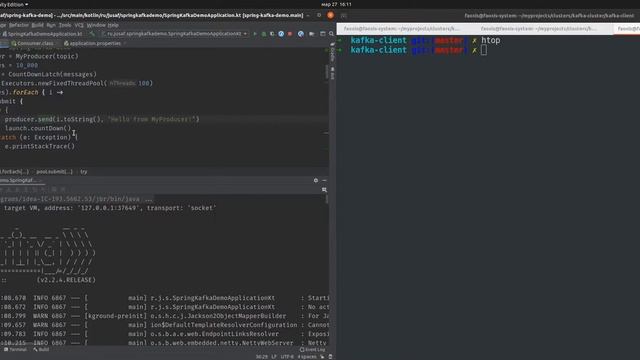Click the clock 'мар 27 16:11' in top bar
Image resolution: width=640 pixels, height=360 pixels.
[x=336, y=4]
